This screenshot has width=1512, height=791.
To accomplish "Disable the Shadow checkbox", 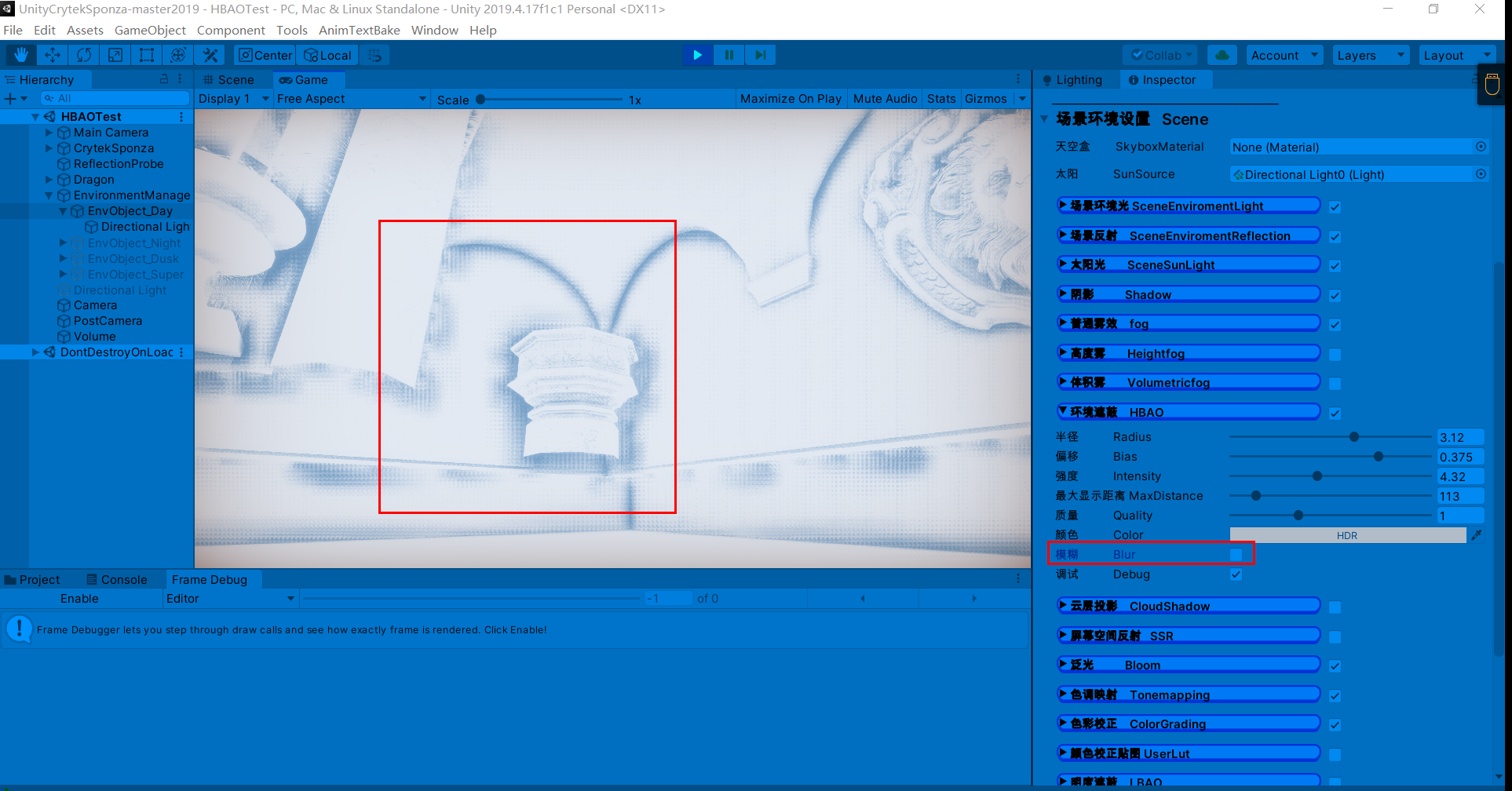I will [x=1335, y=296].
